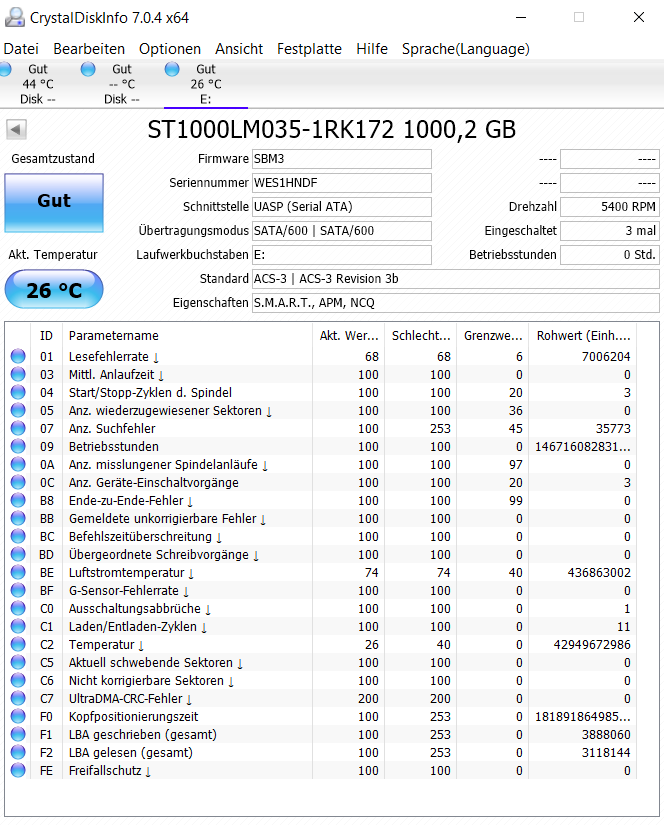Open the Festplatte menu
Viewport: 664px width, 825px height.
click(309, 49)
